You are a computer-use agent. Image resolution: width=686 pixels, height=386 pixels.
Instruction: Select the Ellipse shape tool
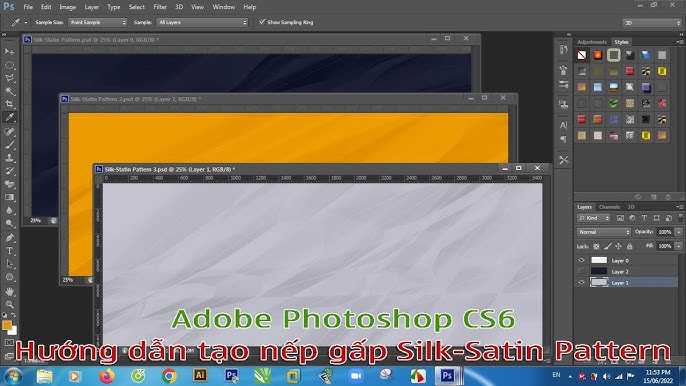point(9,277)
